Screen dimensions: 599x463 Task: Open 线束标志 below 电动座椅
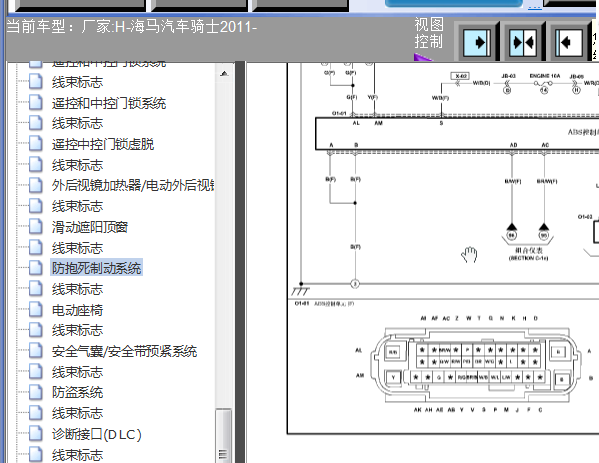coord(78,330)
